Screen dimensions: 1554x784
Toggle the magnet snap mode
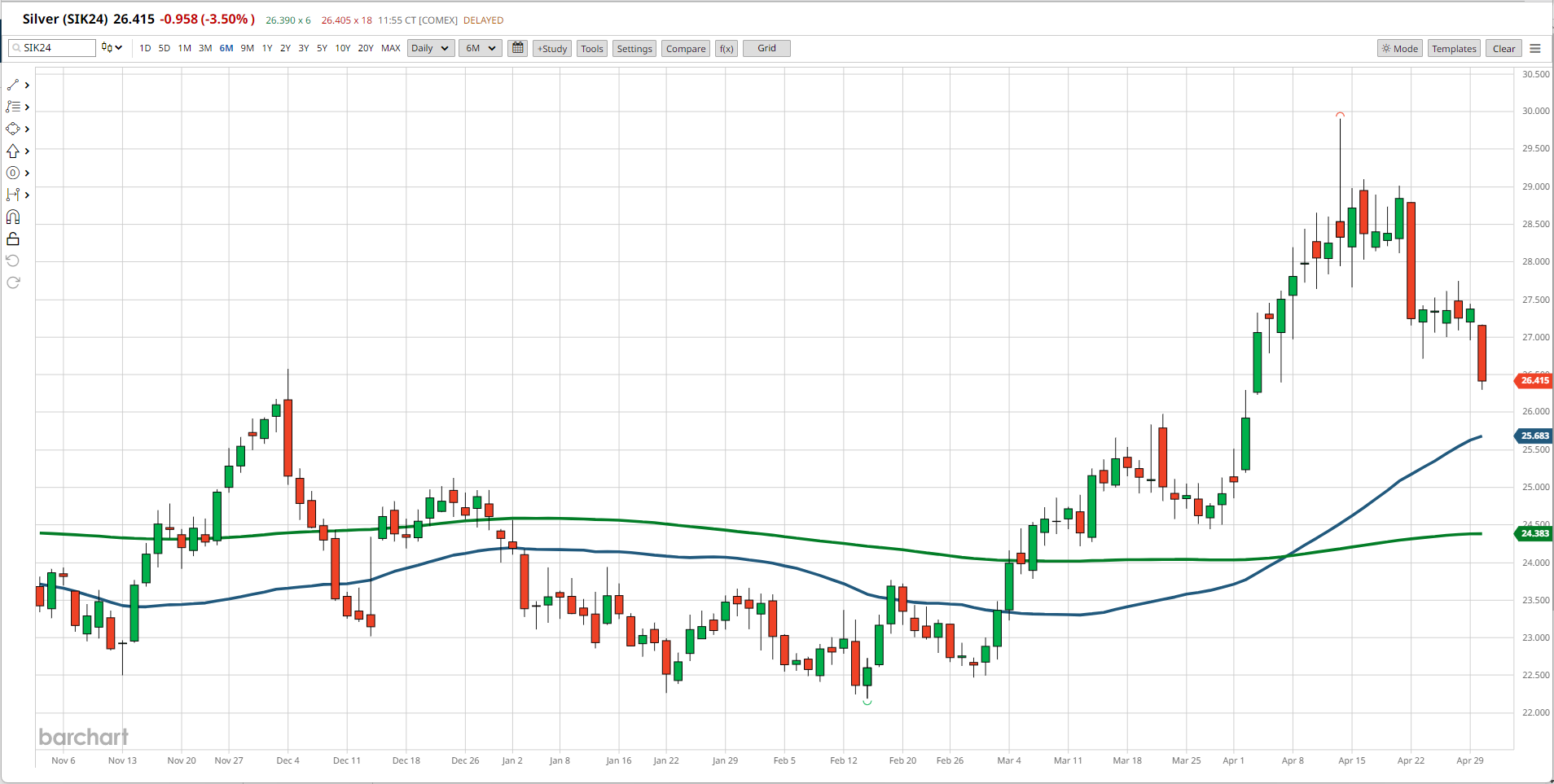pyautogui.click(x=13, y=217)
